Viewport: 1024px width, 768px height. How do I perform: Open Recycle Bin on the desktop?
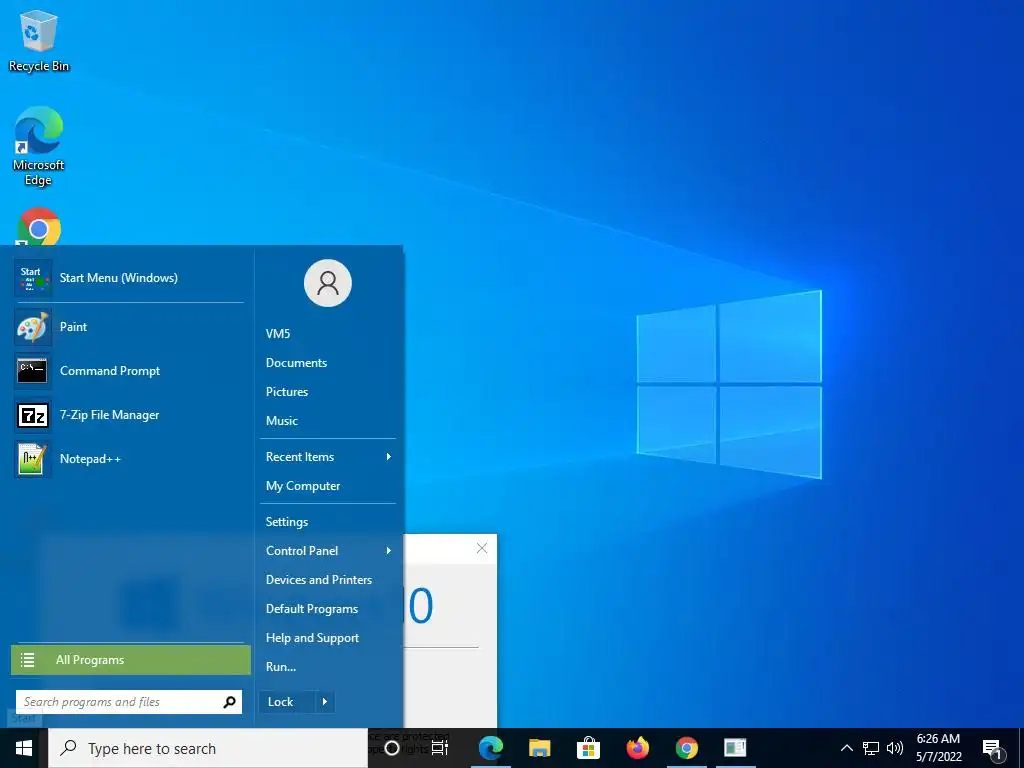[39, 41]
